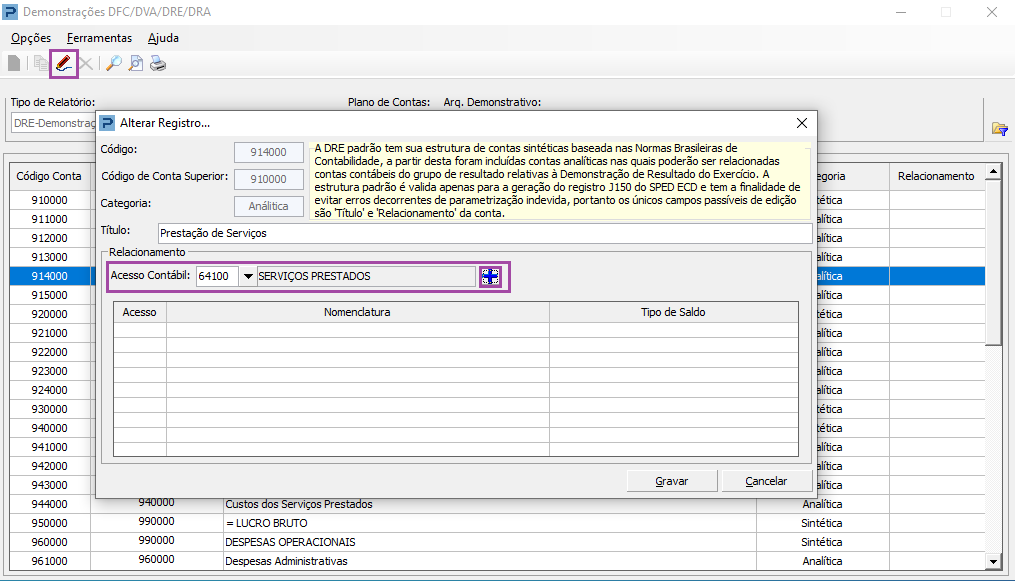Click the Copy record icon
Viewport: 1015px width, 581px height.
(x=41, y=62)
